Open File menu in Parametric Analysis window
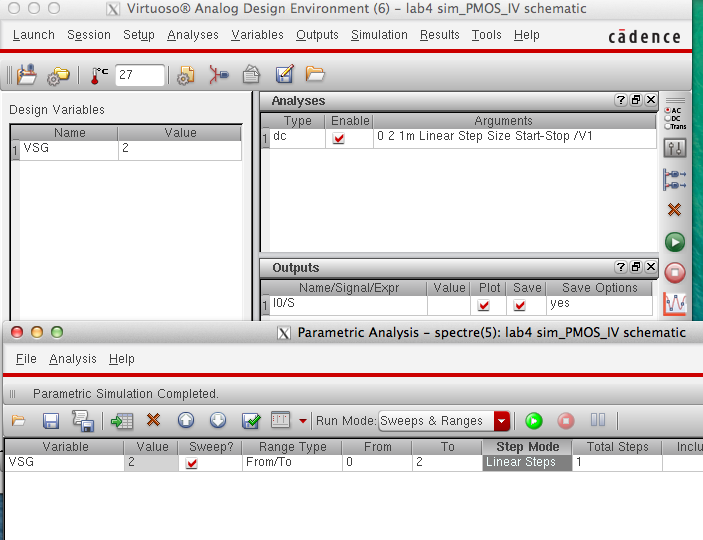 pos(26,359)
